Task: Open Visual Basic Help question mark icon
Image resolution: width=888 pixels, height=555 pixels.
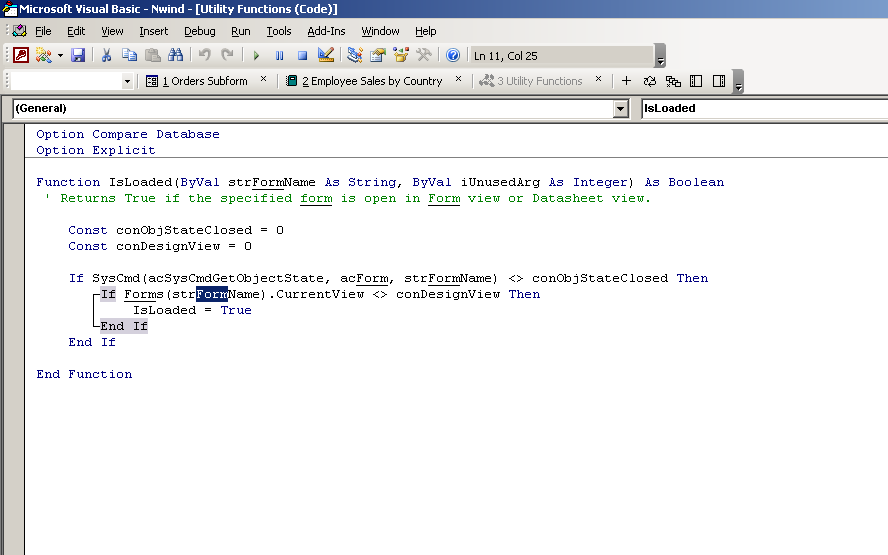Action: pos(452,55)
